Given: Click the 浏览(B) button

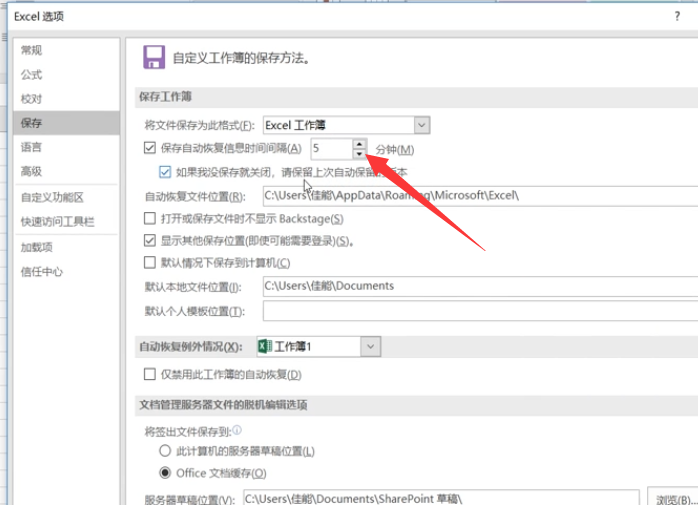Looking at the screenshot, I should [x=673, y=497].
